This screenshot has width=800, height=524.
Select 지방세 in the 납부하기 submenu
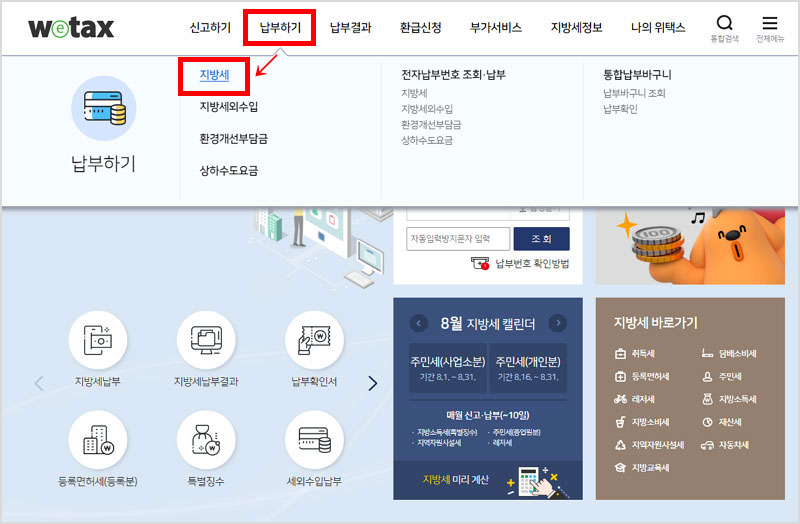(x=214, y=75)
